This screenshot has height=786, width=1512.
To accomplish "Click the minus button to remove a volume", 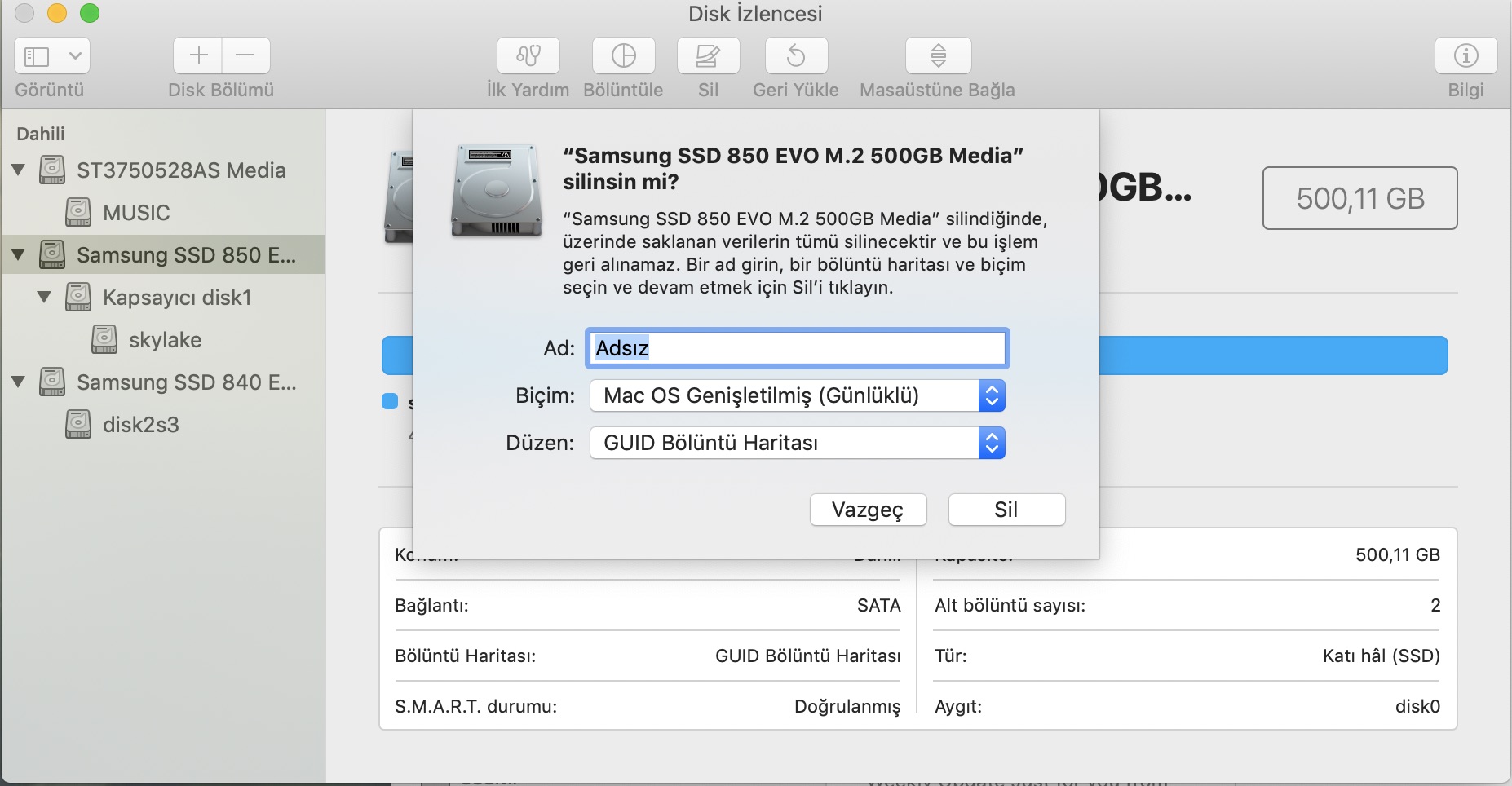I will 245,56.
